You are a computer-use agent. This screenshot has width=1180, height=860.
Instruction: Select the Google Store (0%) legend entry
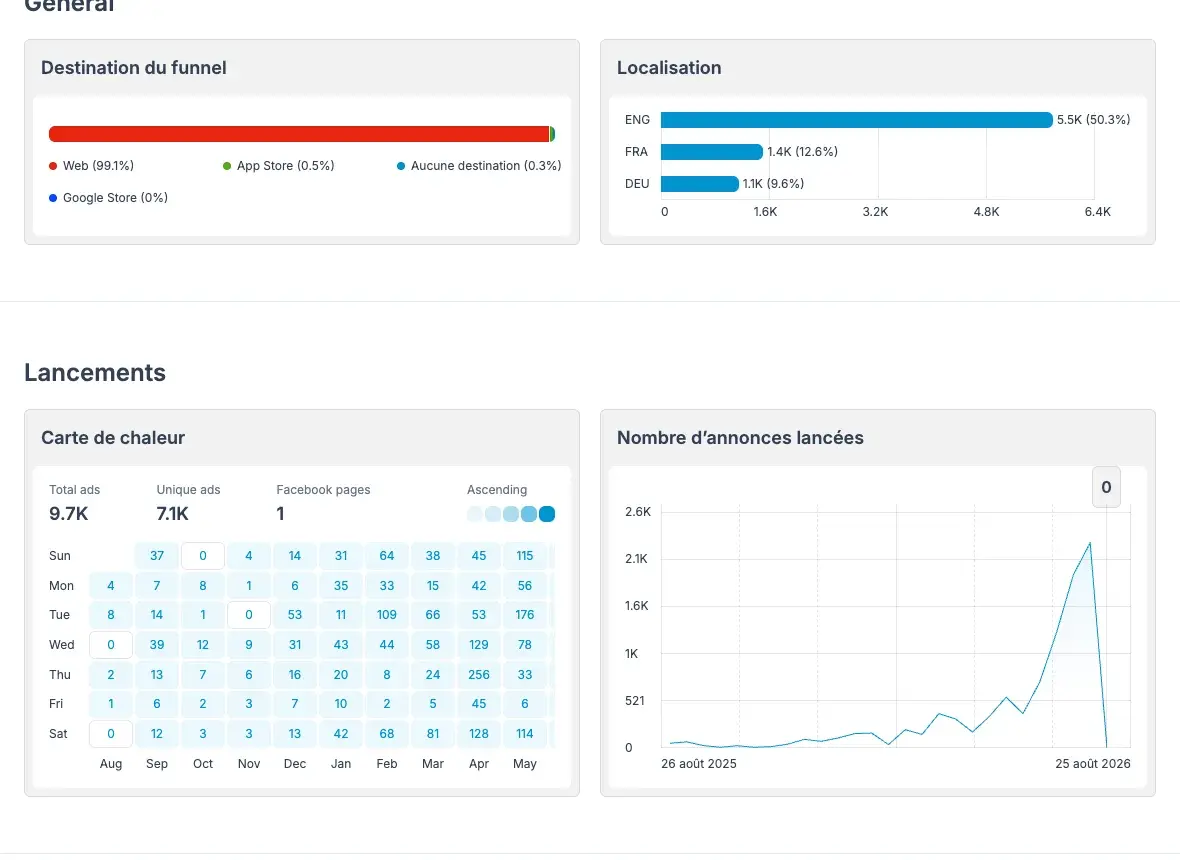(x=108, y=198)
